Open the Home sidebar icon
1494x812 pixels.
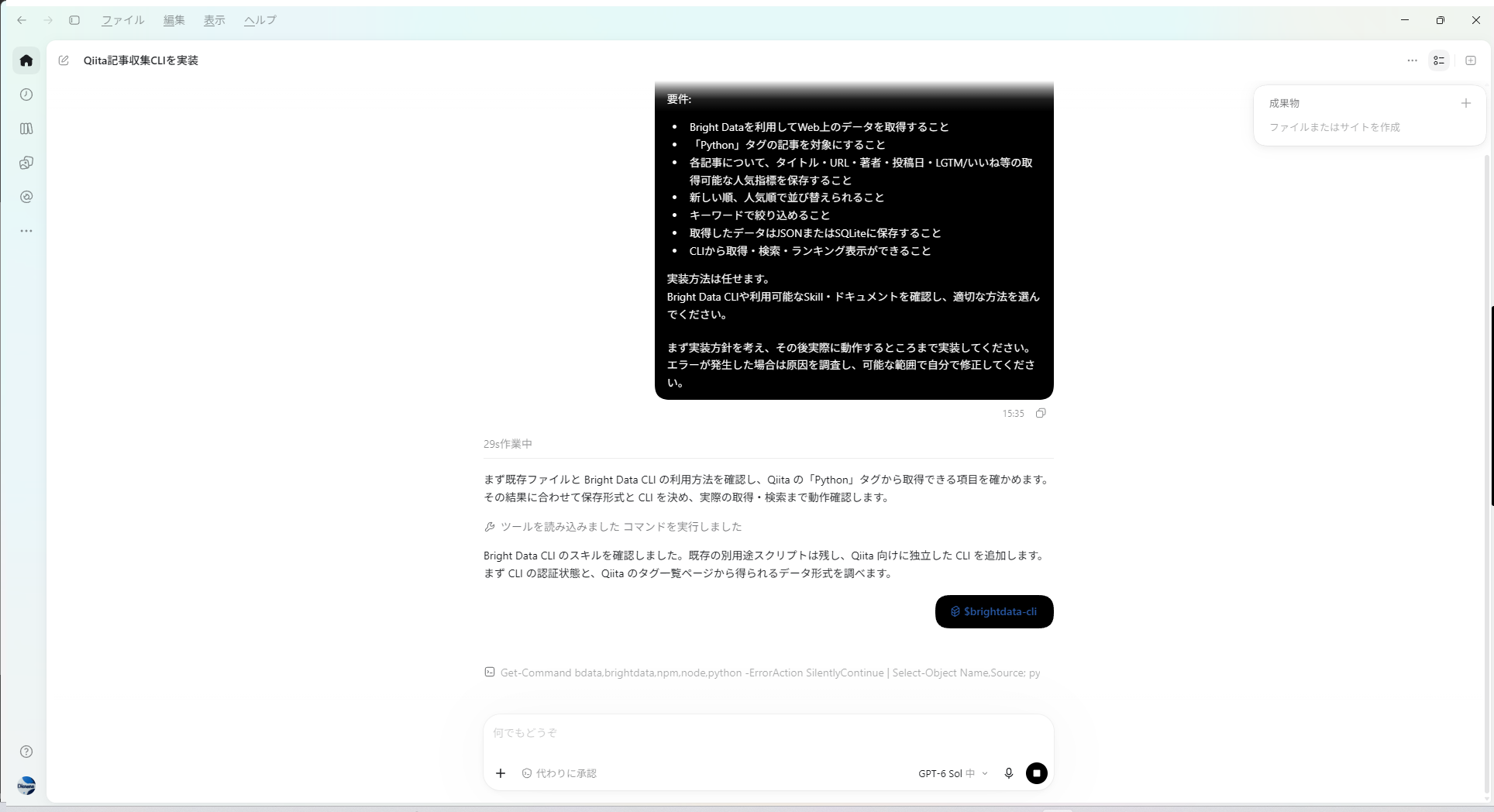(26, 60)
